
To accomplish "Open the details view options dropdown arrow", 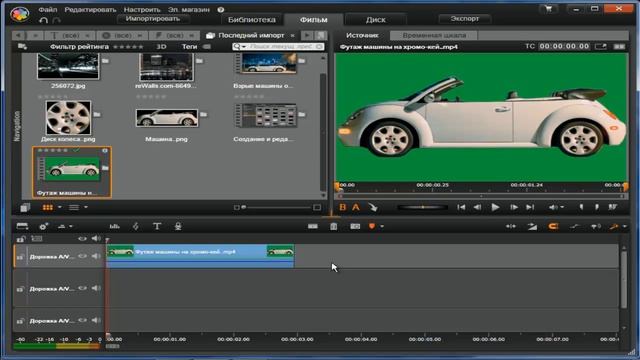I will click(x=86, y=207).
